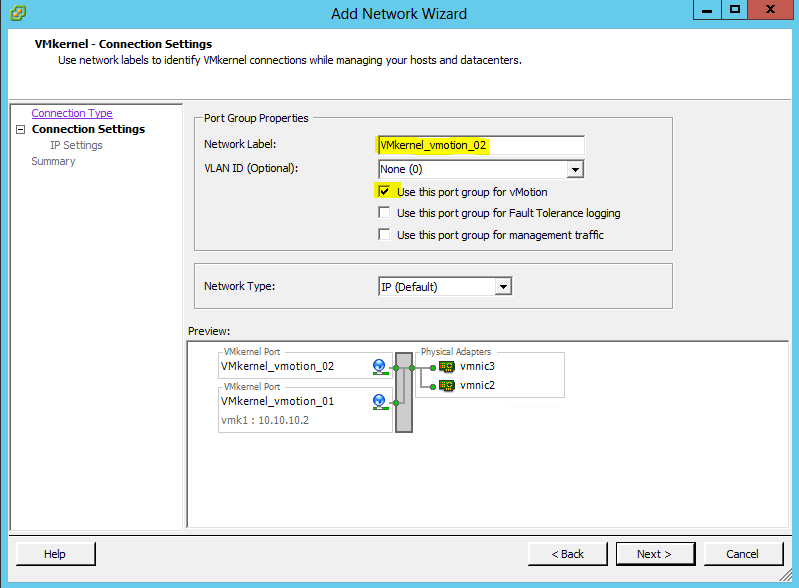Click the gray virtual switch bar
Image resolution: width=799 pixels, height=588 pixels.
404,392
